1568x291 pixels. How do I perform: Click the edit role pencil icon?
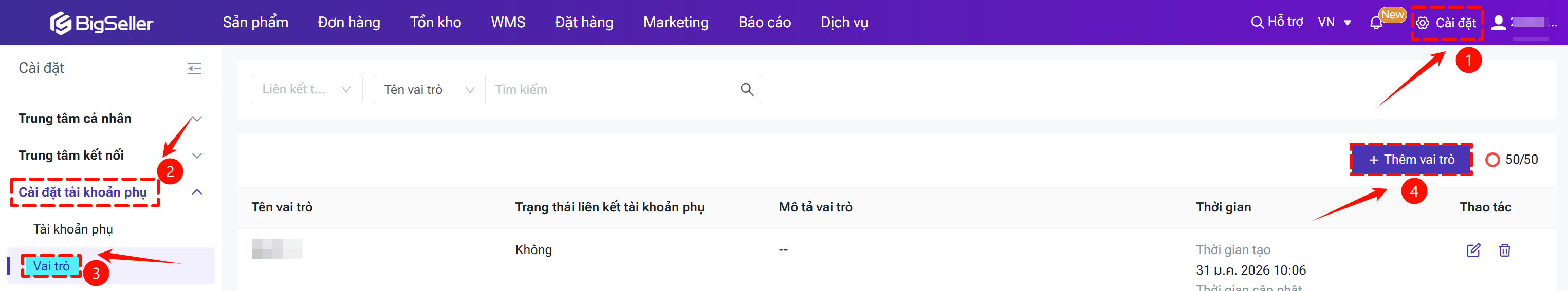click(1473, 250)
